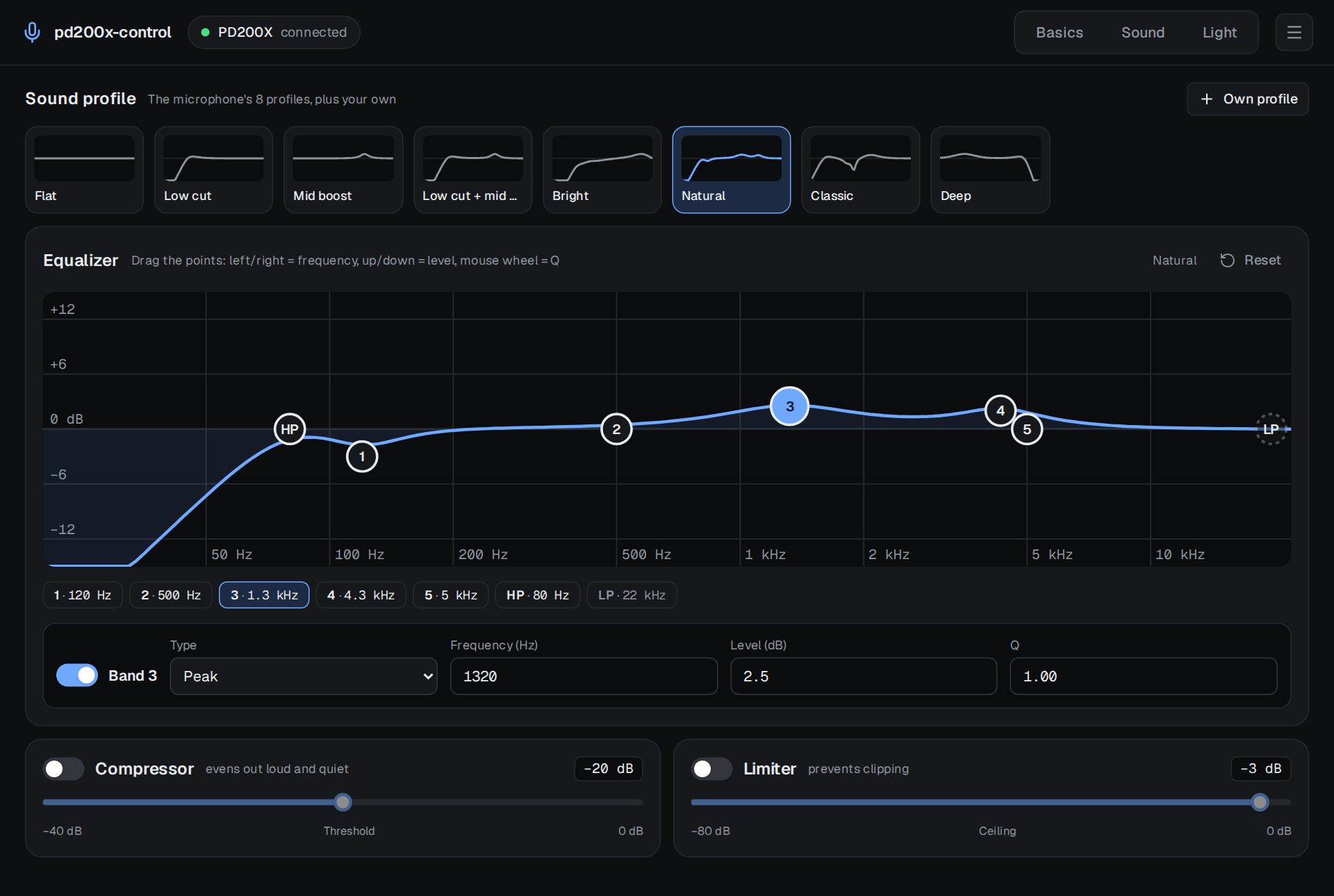Choose the Classic sound profile

click(861, 169)
